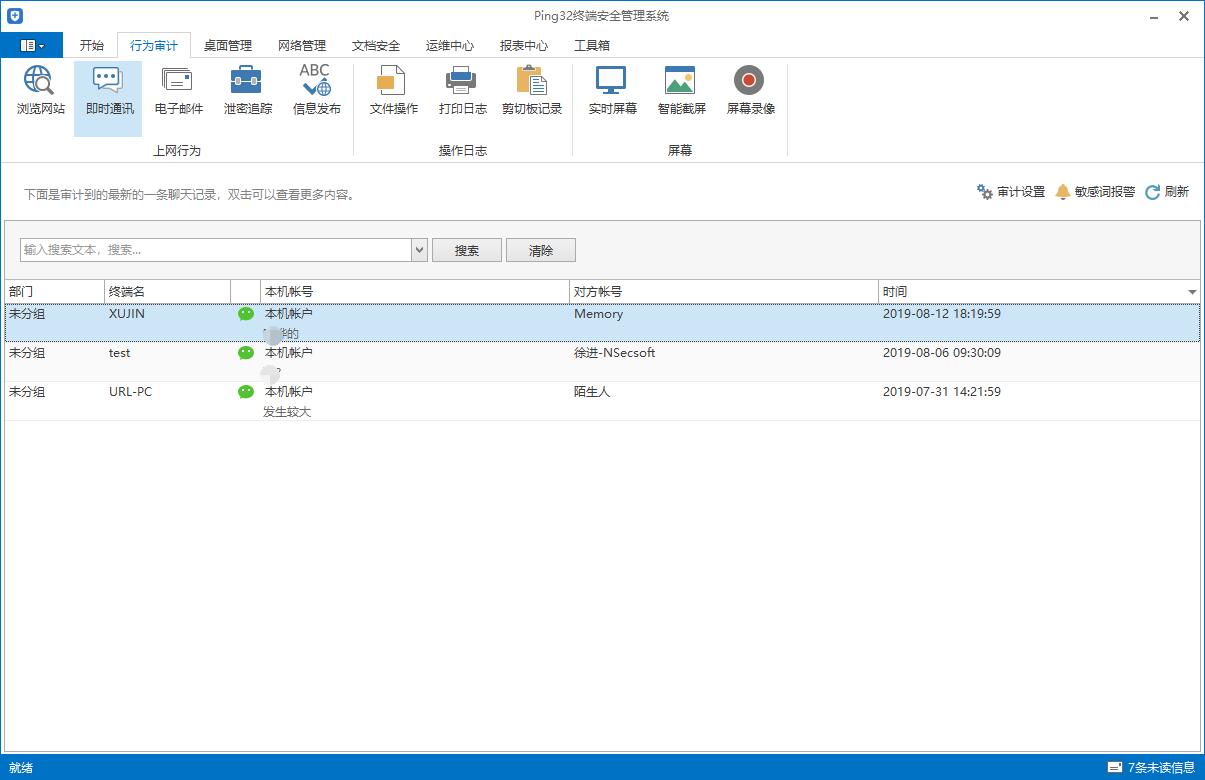This screenshot has width=1205, height=780.
Task: Open the unread messages mail icon
Action: click(1115, 768)
